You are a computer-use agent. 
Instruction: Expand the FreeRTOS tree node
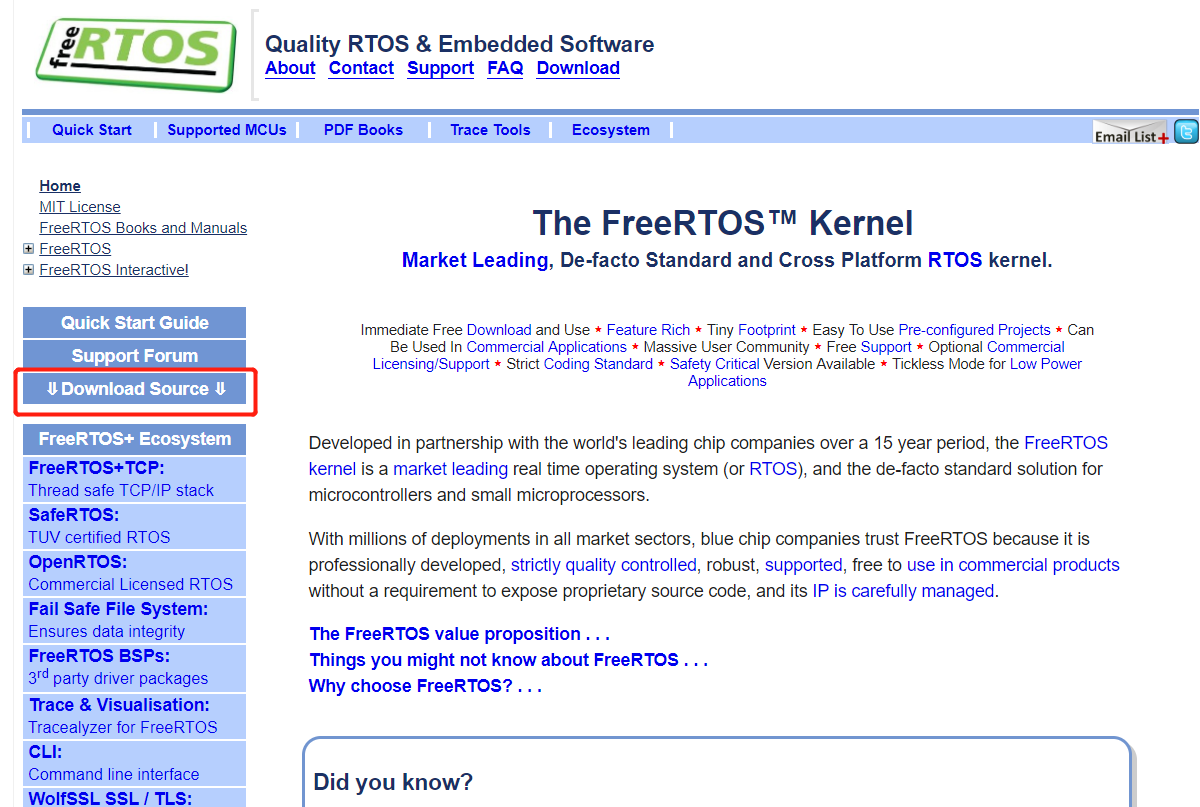[28, 249]
